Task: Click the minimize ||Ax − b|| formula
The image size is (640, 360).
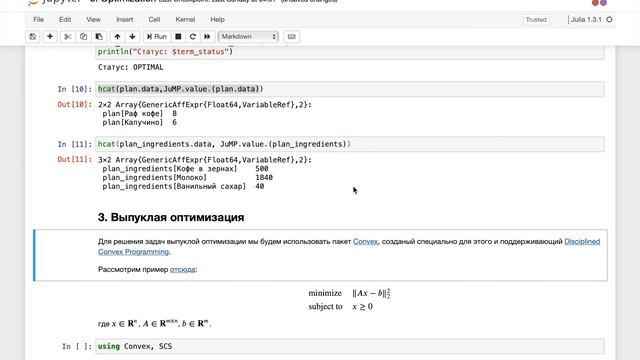Action: [349, 293]
